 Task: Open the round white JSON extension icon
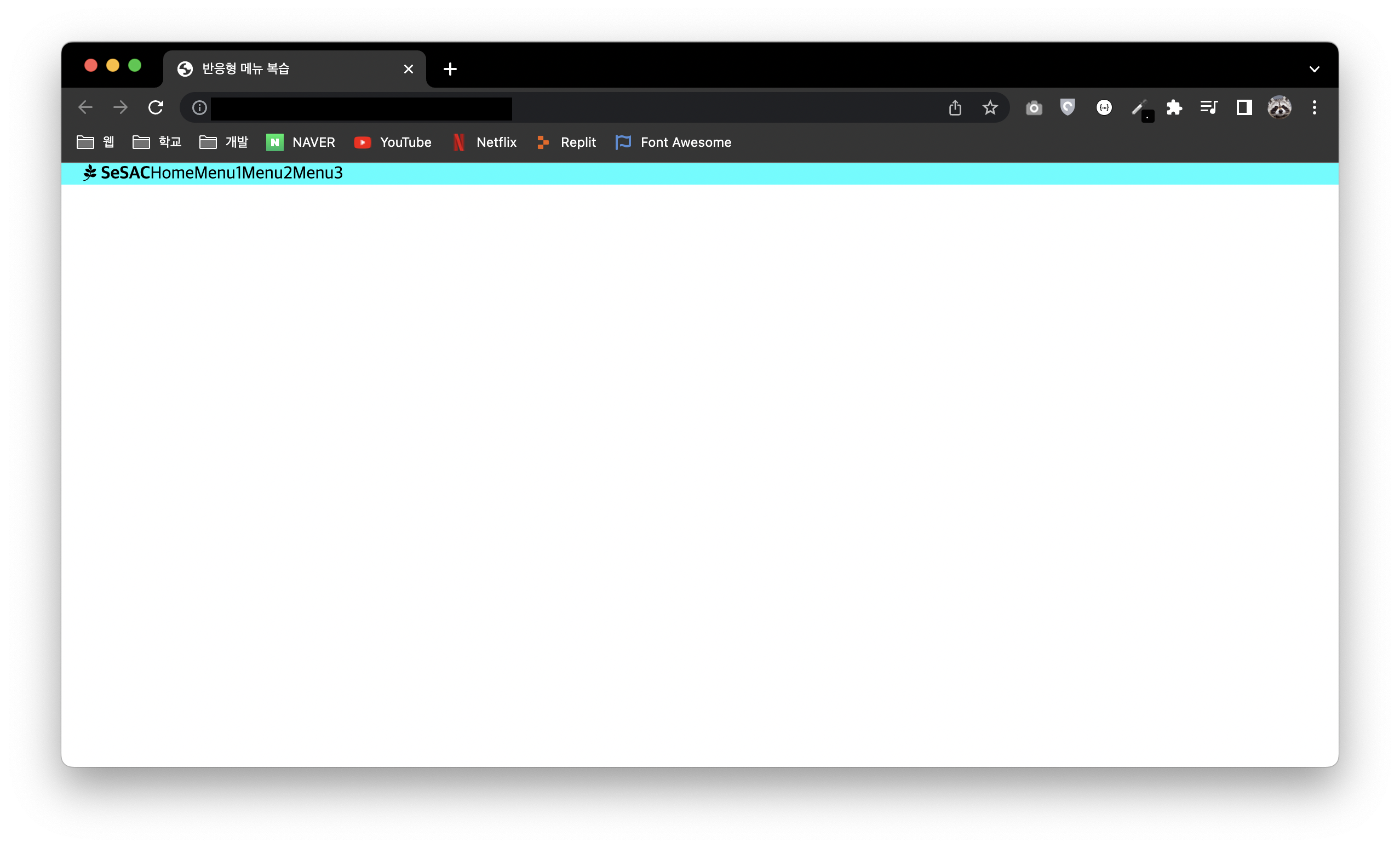click(x=1104, y=107)
